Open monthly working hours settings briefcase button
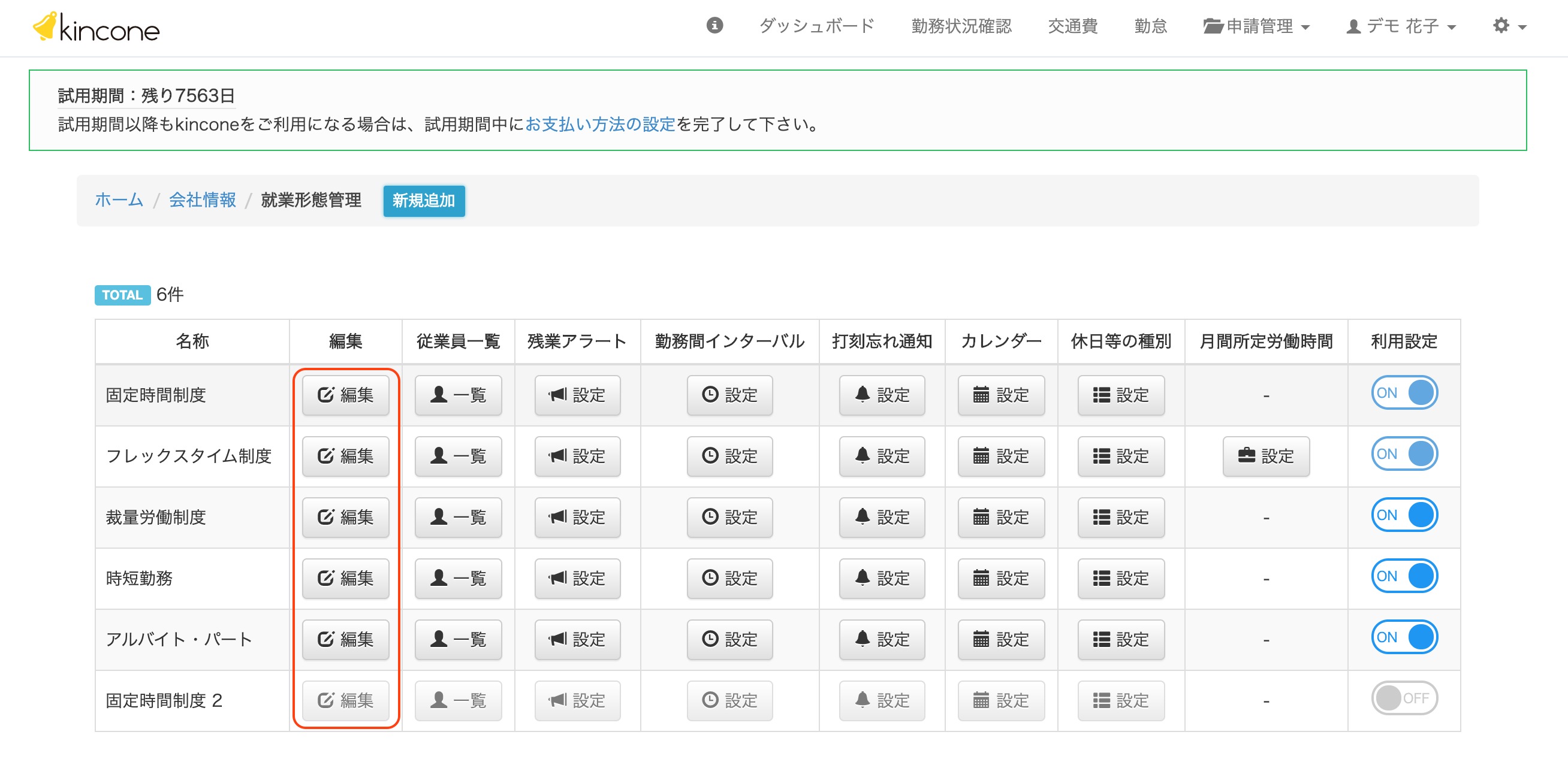The height and width of the screenshot is (762, 1568). pyautogui.click(x=1265, y=456)
